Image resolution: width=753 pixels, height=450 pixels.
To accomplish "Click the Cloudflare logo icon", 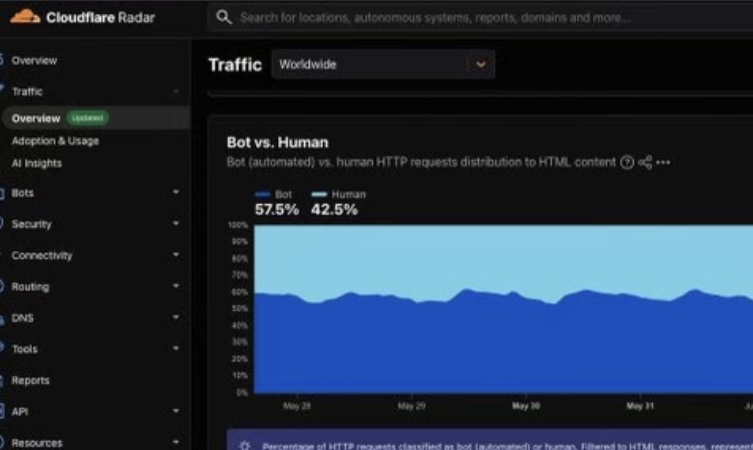I will [x=25, y=17].
